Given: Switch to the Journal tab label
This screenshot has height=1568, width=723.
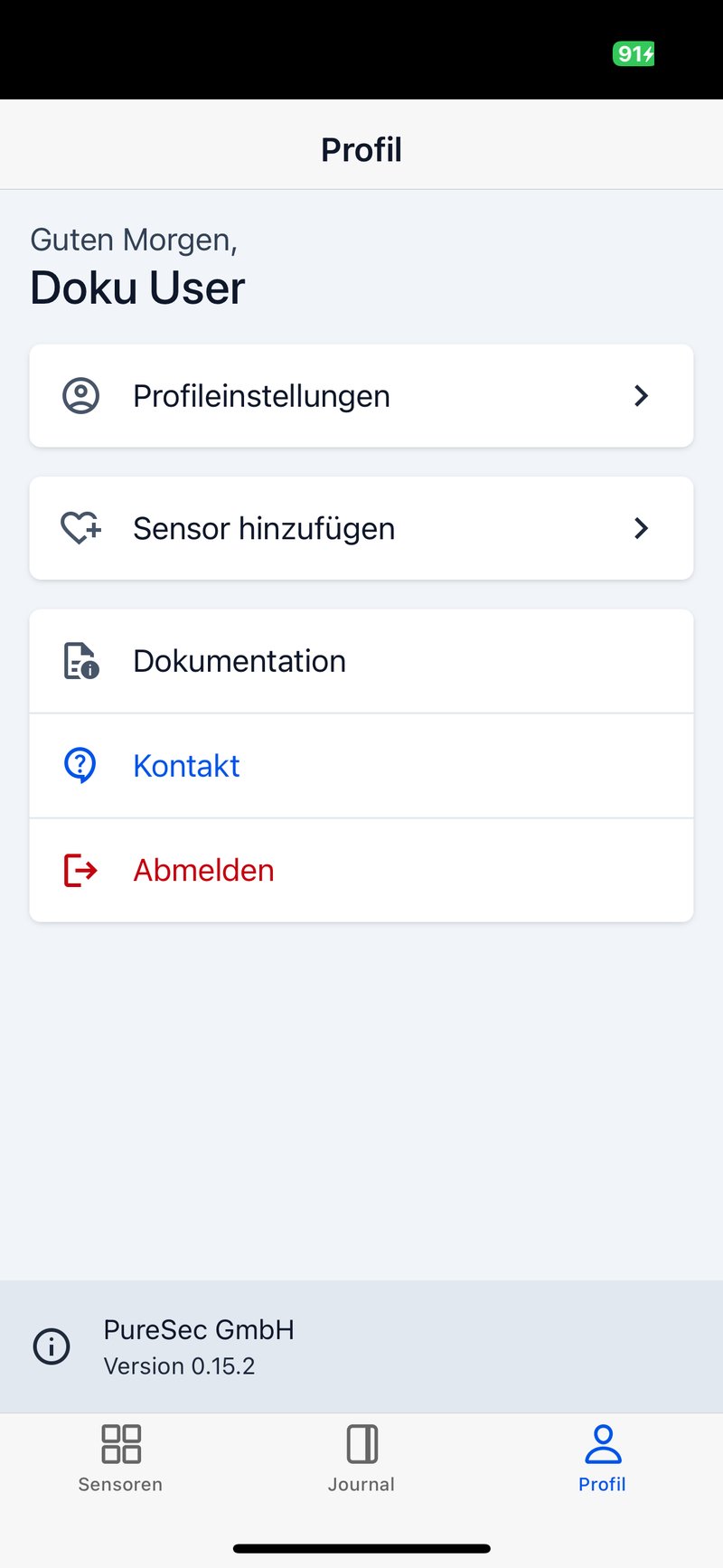Looking at the screenshot, I should click(x=361, y=1484).
